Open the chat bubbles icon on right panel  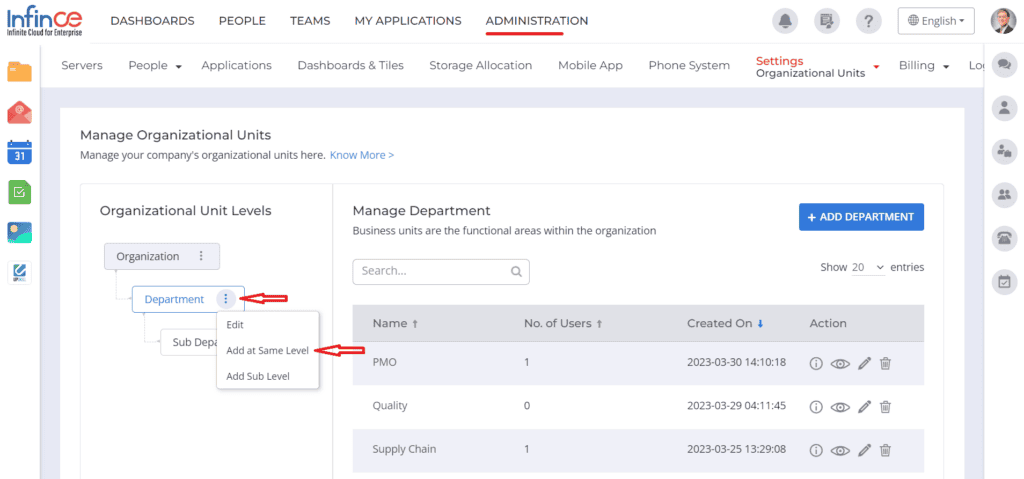click(1004, 65)
